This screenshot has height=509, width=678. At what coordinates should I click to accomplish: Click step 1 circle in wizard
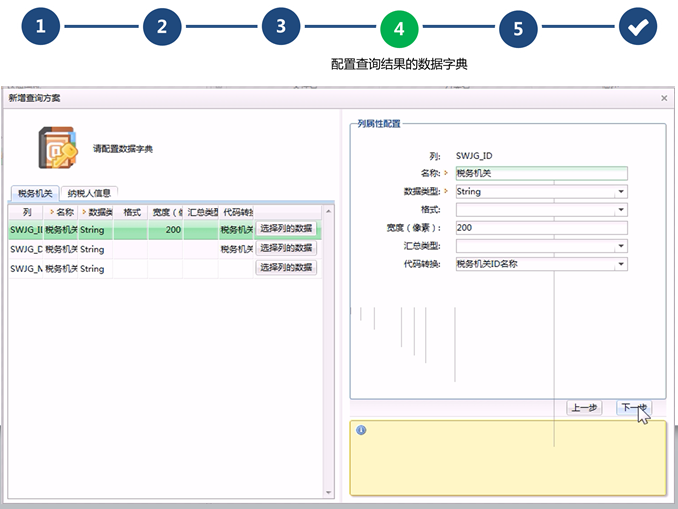[41, 27]
